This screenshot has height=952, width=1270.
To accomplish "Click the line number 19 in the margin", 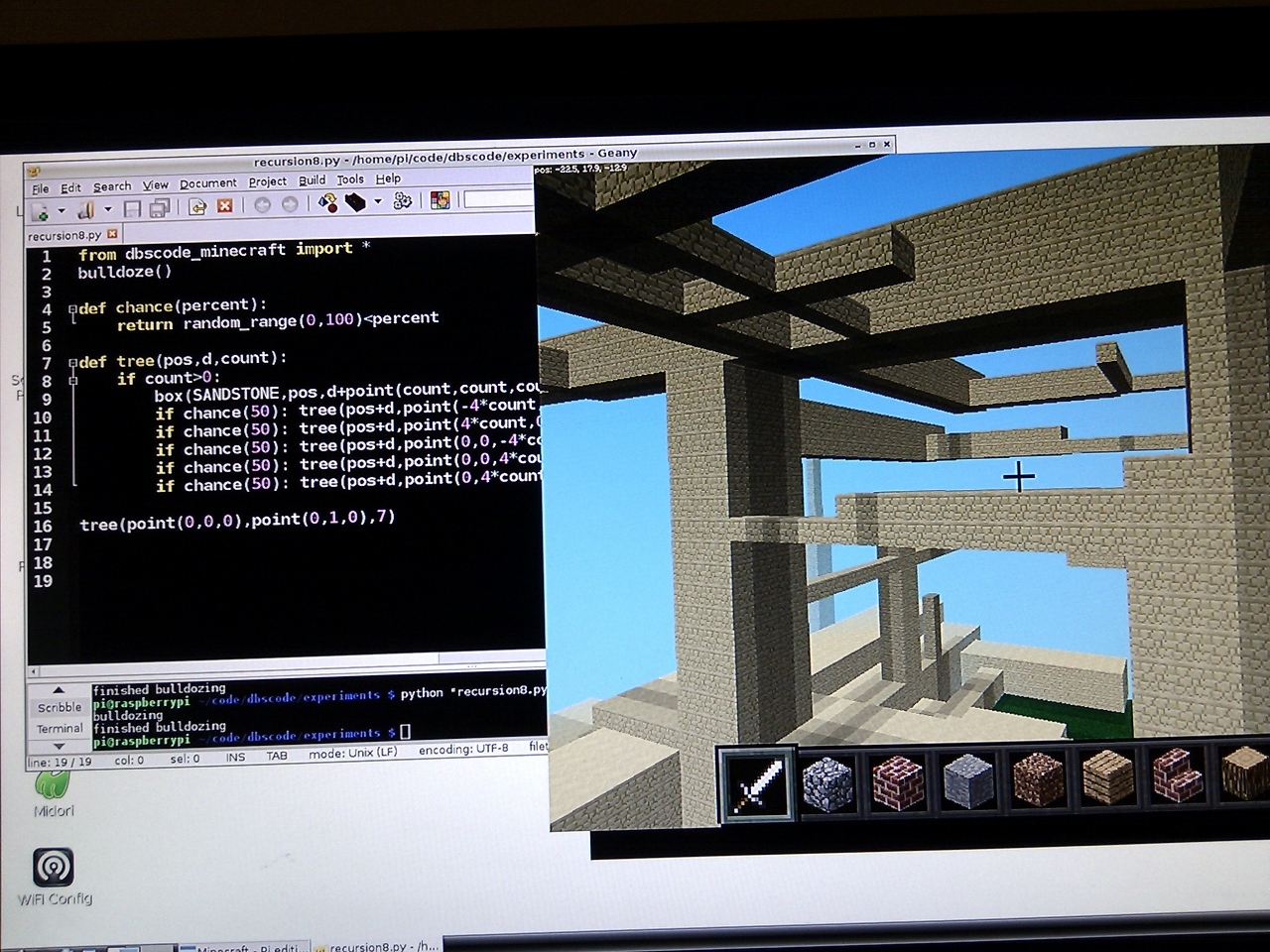I will [43, 581].
